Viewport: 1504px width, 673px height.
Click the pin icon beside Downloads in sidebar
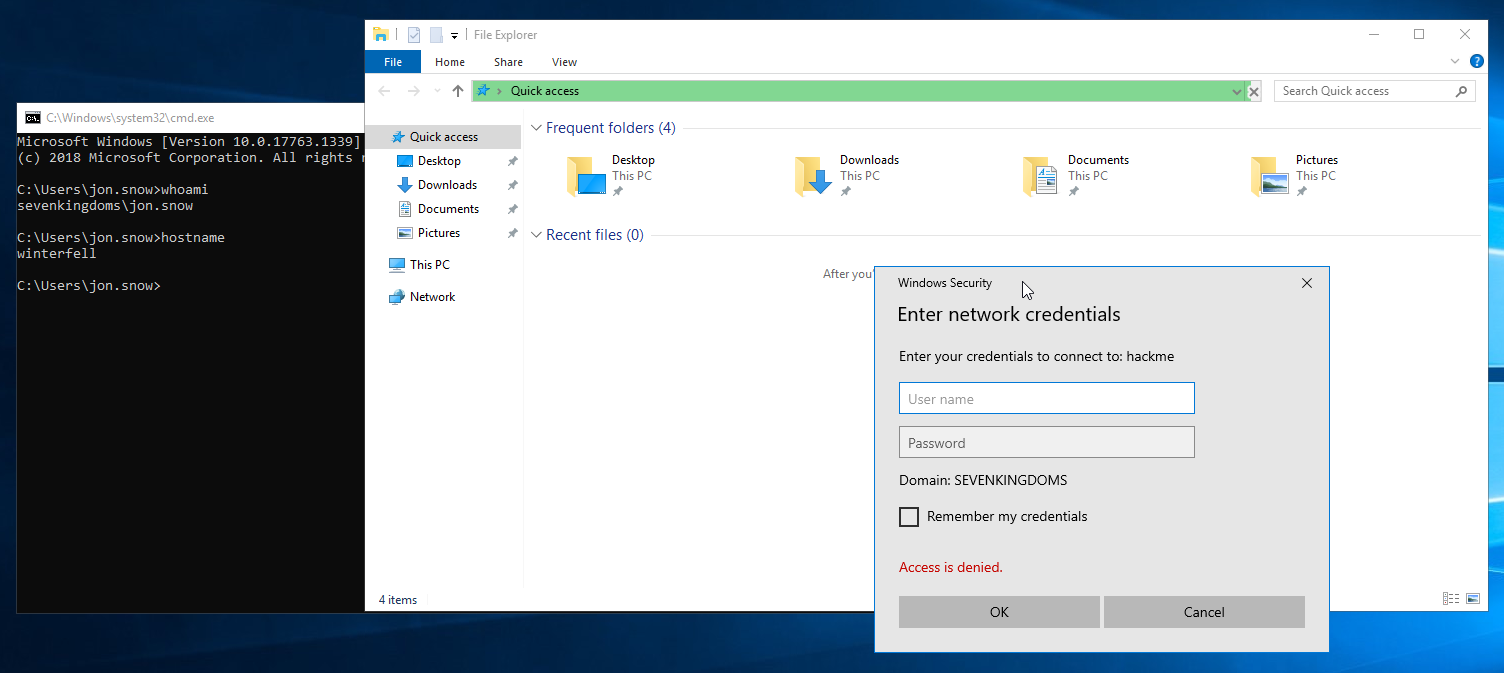click(512, 185)
